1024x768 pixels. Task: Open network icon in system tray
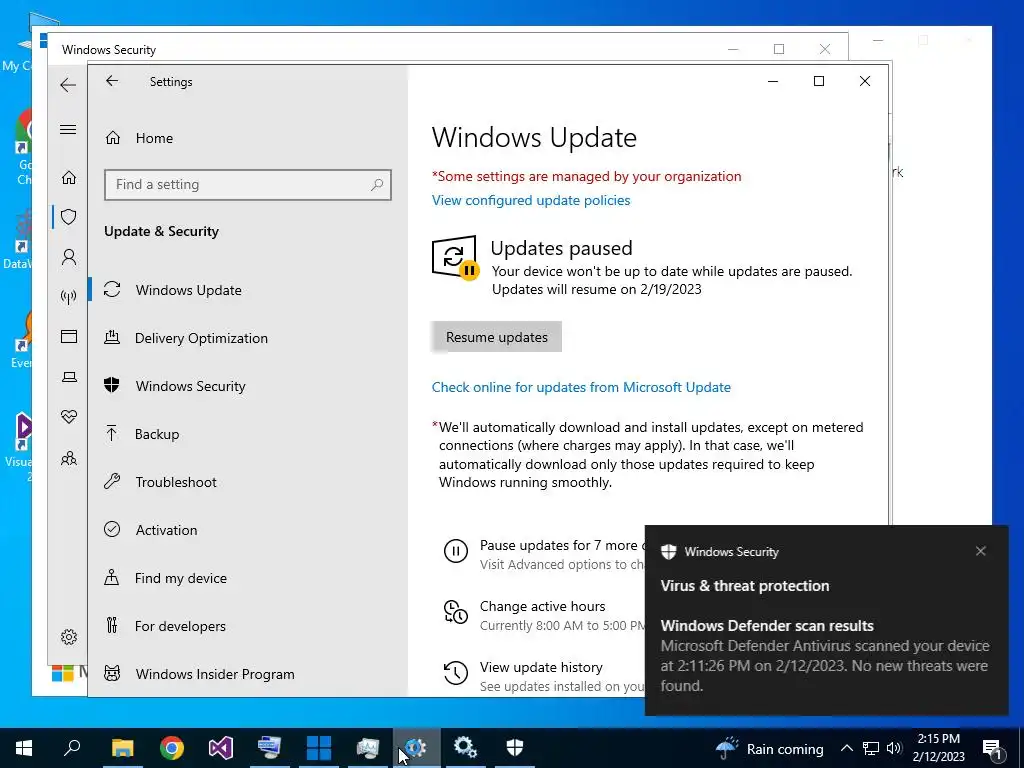[x=871, y=748]
